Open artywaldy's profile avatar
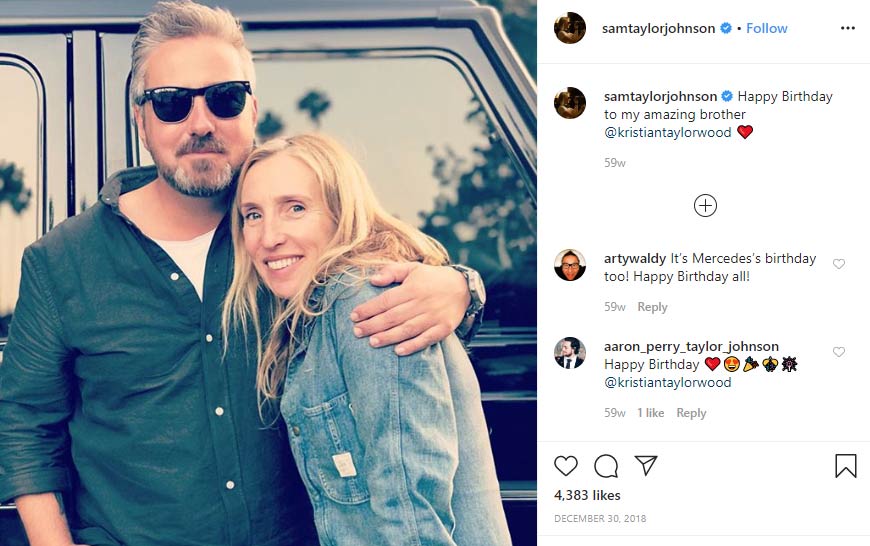 570,265
